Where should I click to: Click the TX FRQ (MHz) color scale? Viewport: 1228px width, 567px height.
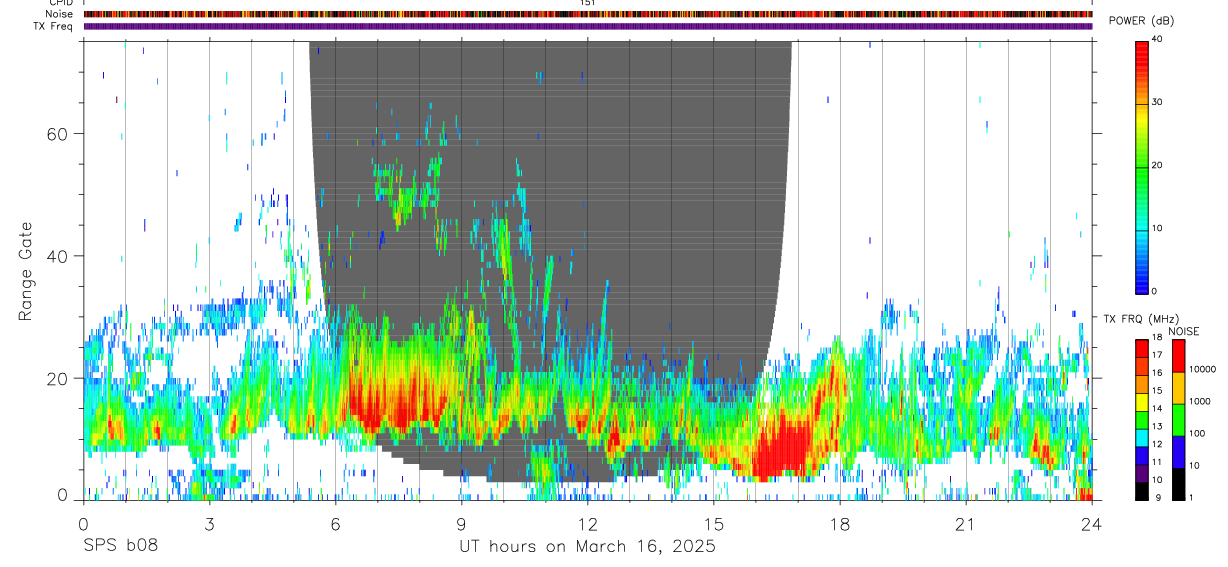[1141, 419]
